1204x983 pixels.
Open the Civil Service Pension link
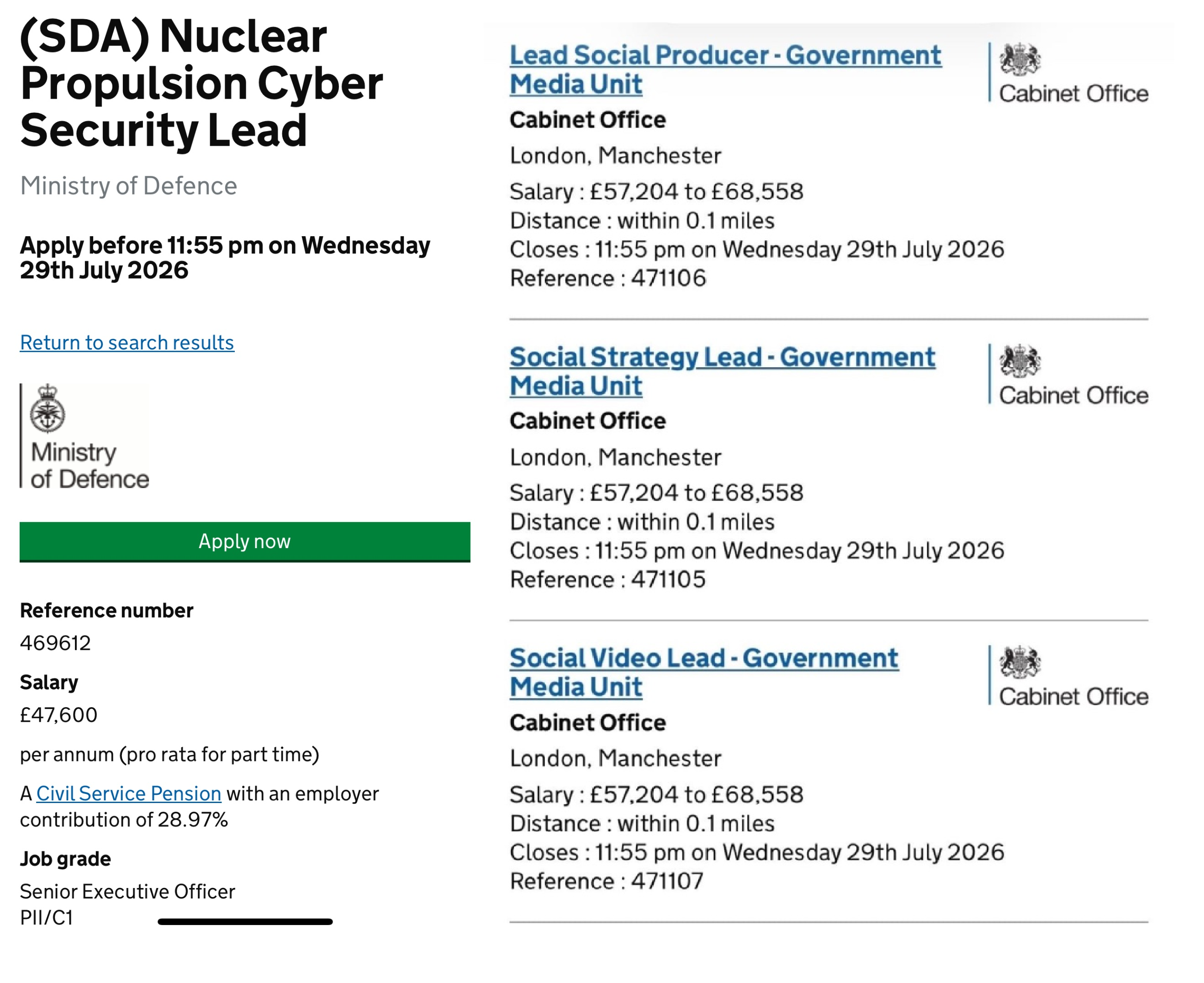[x=129, y=793]
